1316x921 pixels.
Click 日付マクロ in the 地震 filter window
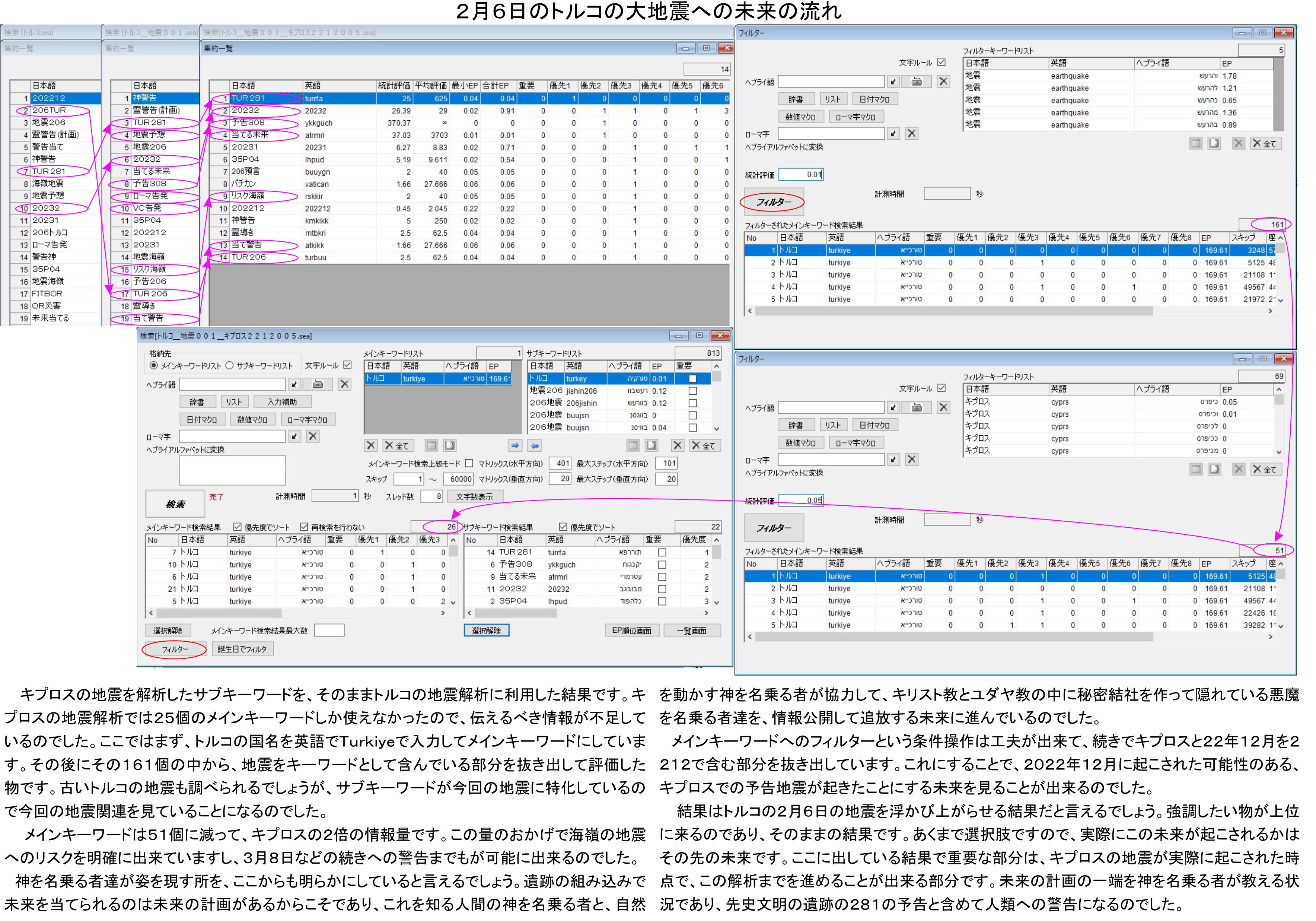coord(874,99)
